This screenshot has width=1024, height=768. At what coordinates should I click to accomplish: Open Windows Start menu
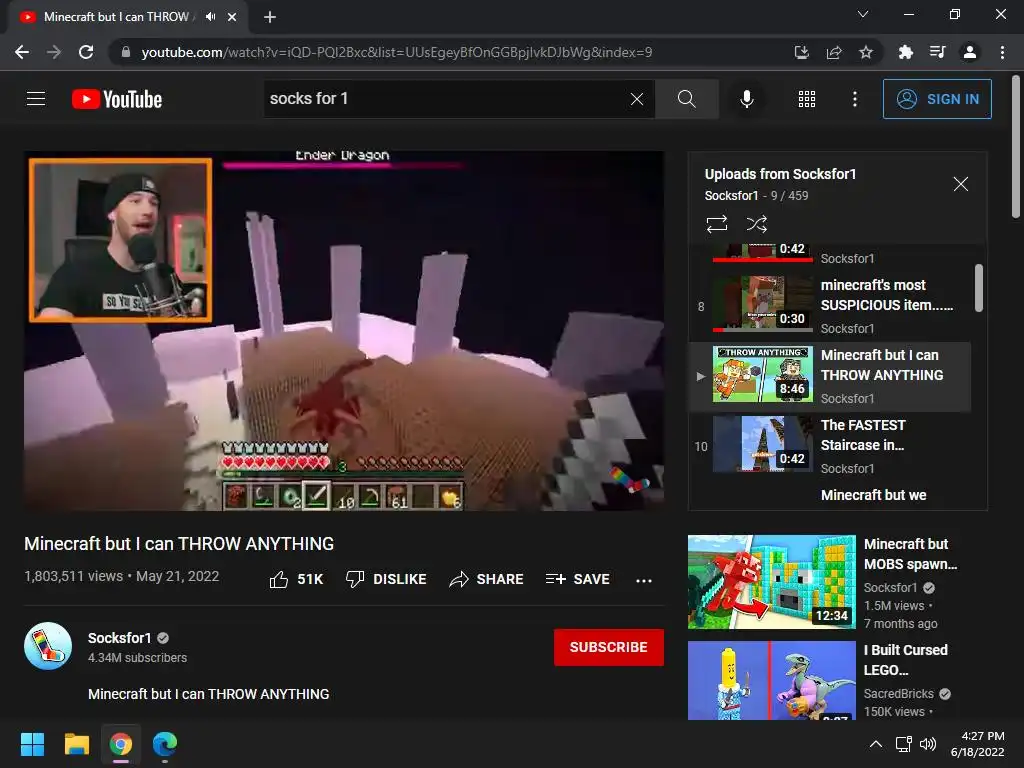tap(32, 744)
